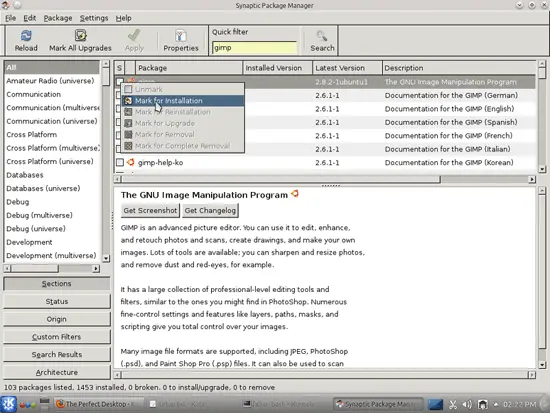Open the Package menu
550x413 pixels.
(x=58, y=18)
